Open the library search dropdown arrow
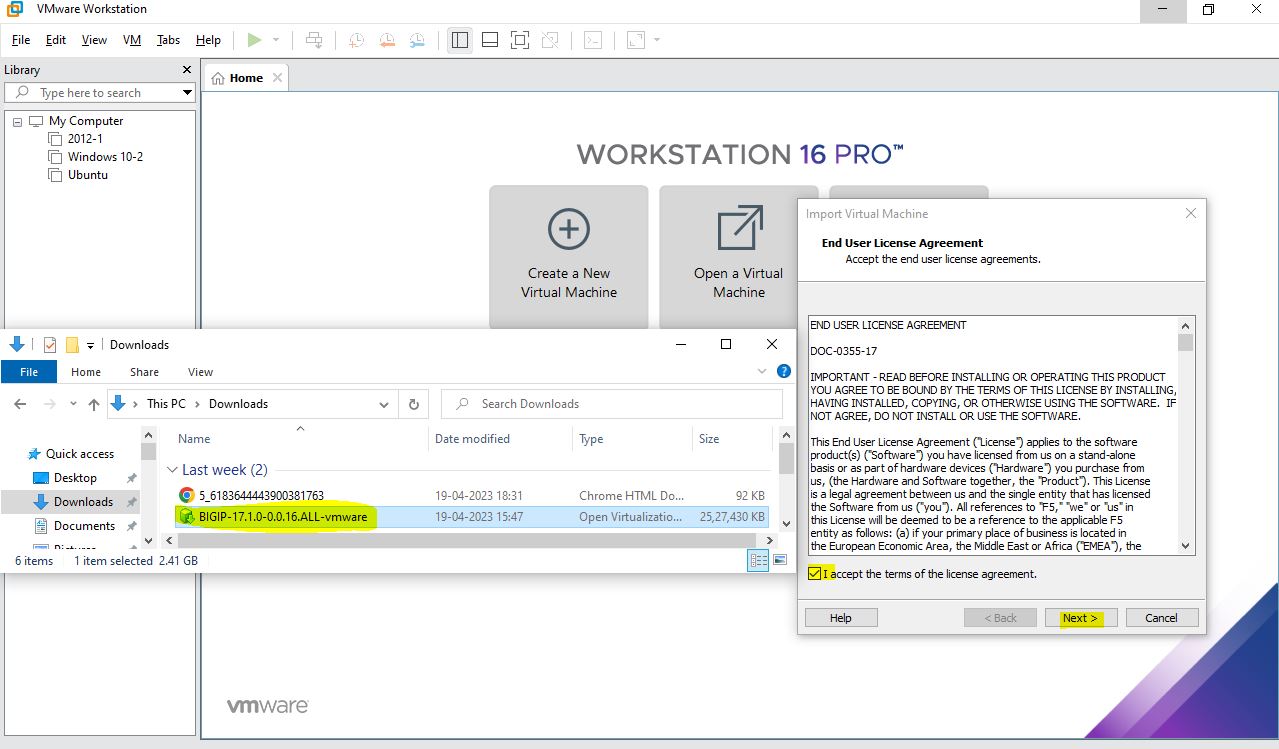The image size is (1279, 749). tap(187, 93)
